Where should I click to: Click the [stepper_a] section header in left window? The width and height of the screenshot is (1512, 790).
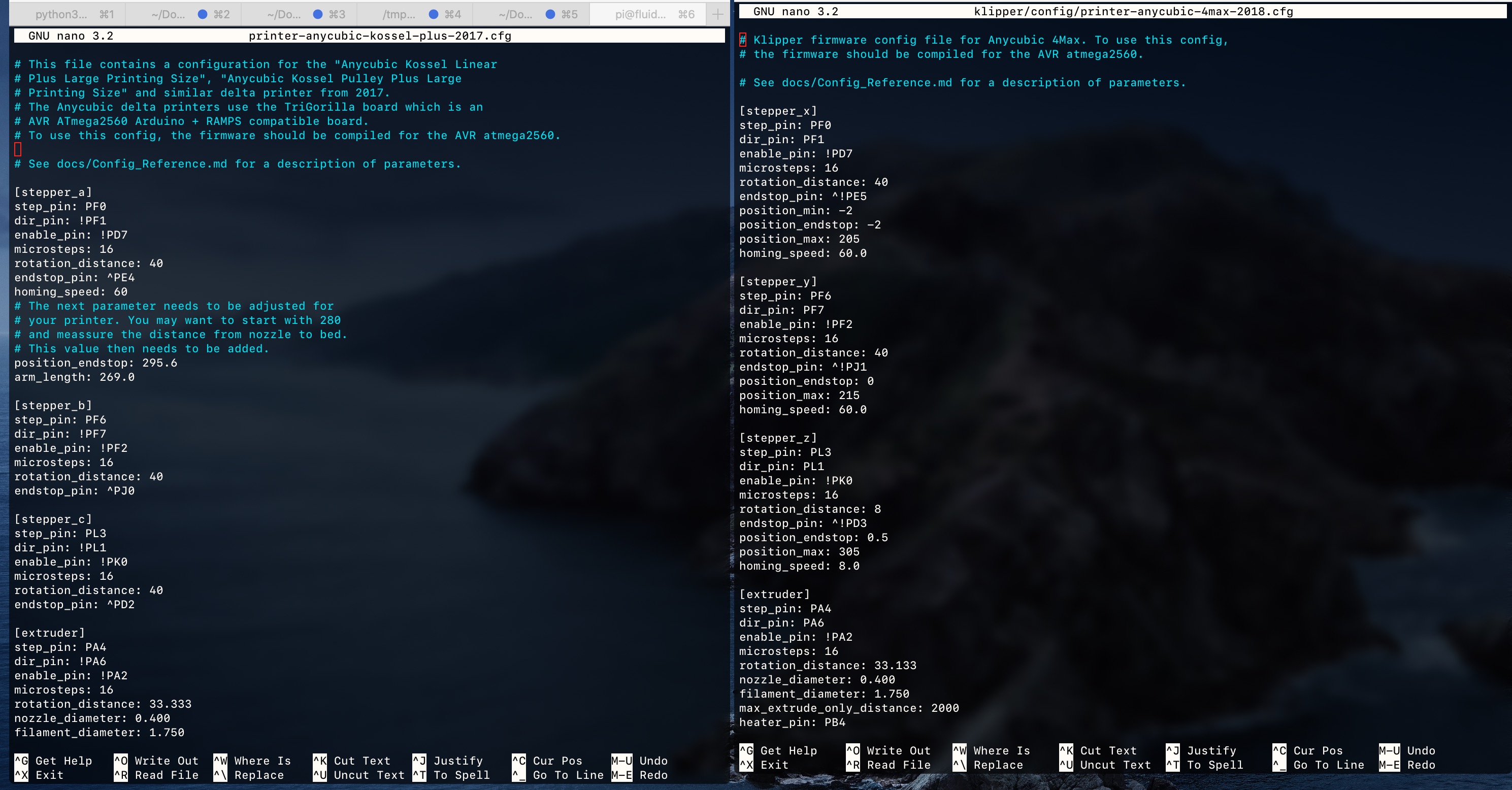(53, 192)
